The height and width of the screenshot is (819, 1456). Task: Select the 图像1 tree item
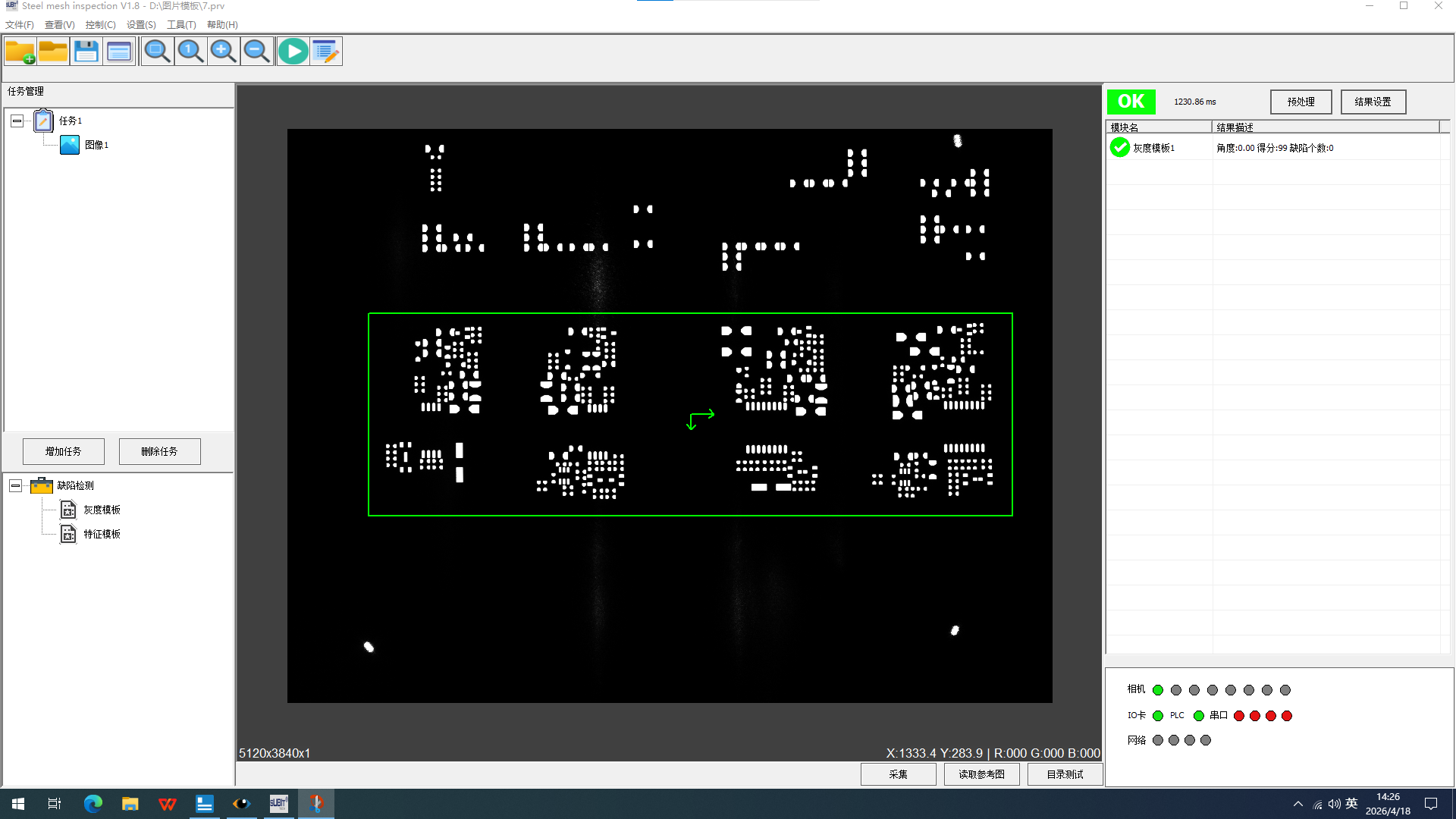pos(96,145)
